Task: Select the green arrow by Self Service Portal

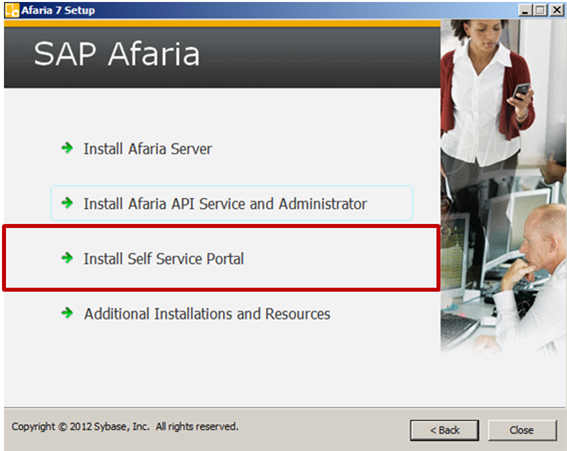Action: (x=67, y=258)
